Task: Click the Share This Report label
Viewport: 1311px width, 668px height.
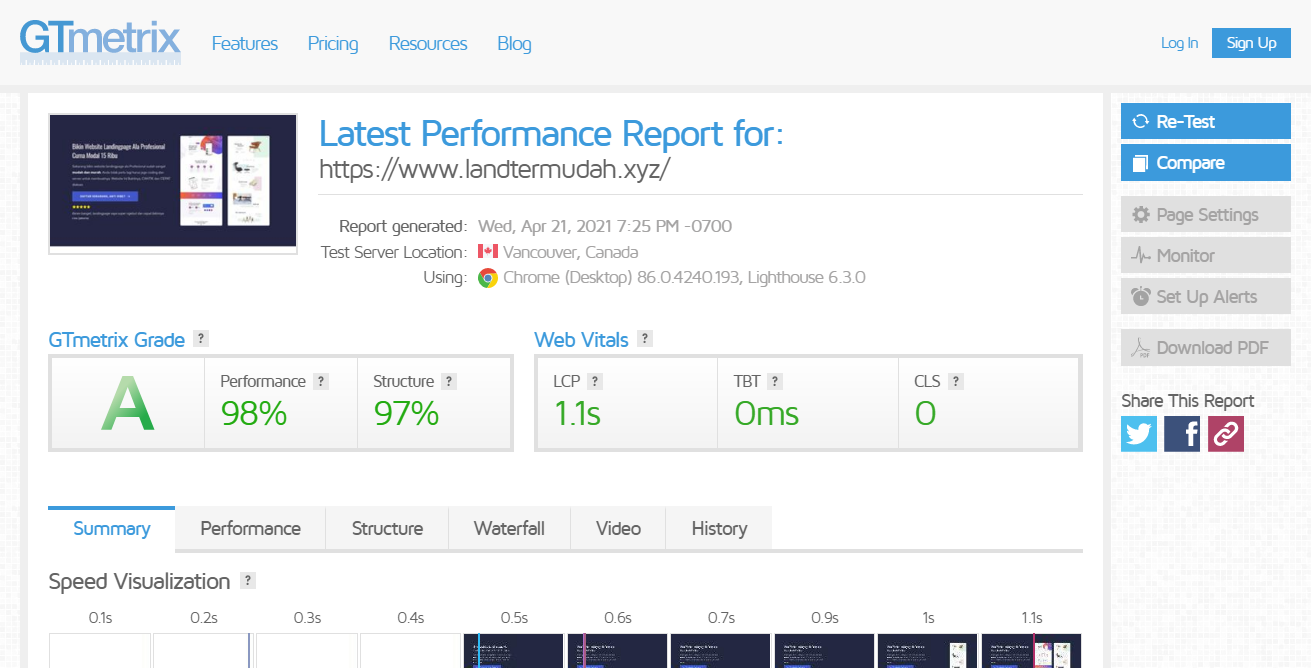Action: point(1187,401)
